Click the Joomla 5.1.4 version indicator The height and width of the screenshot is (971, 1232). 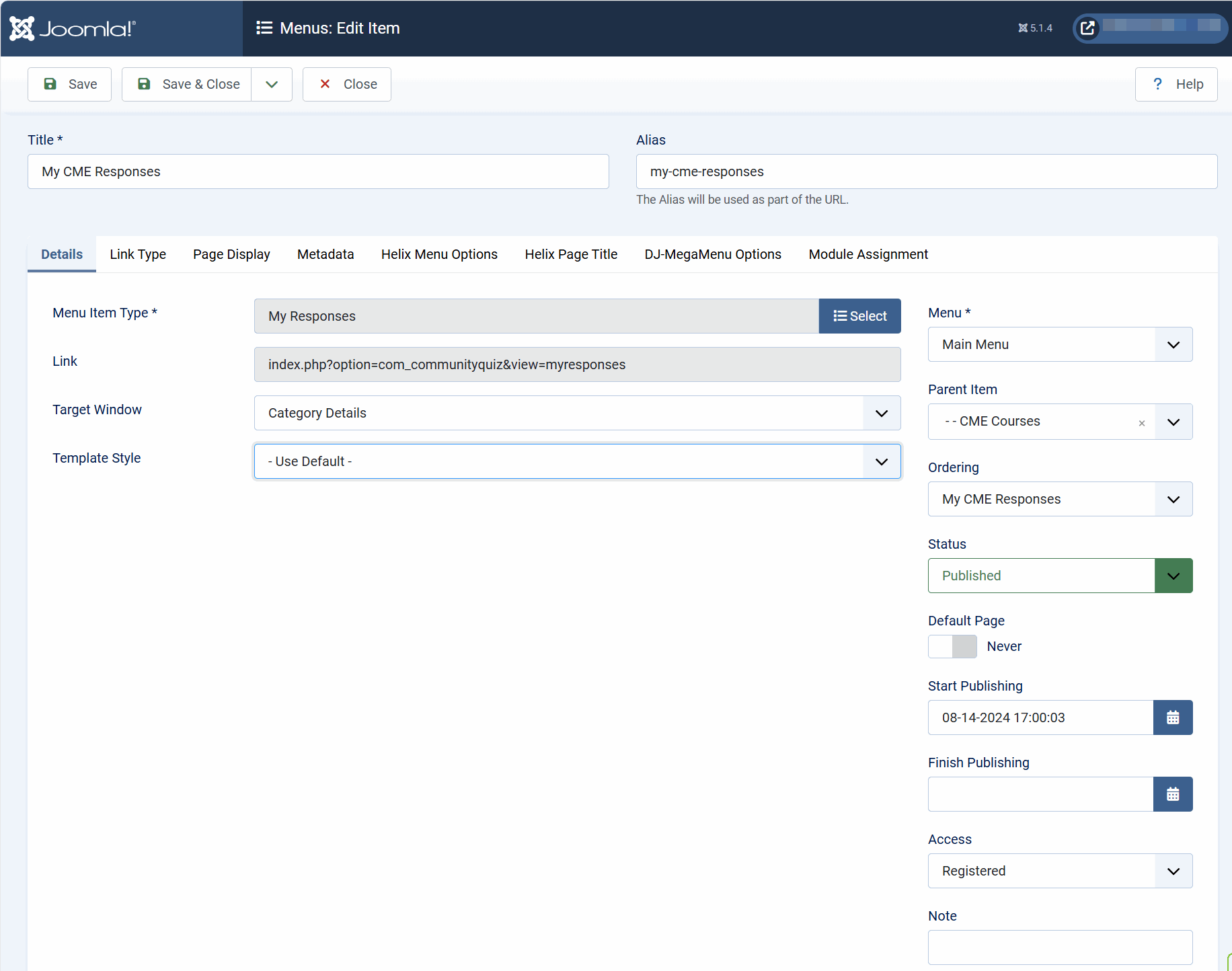click(1036, 28)
